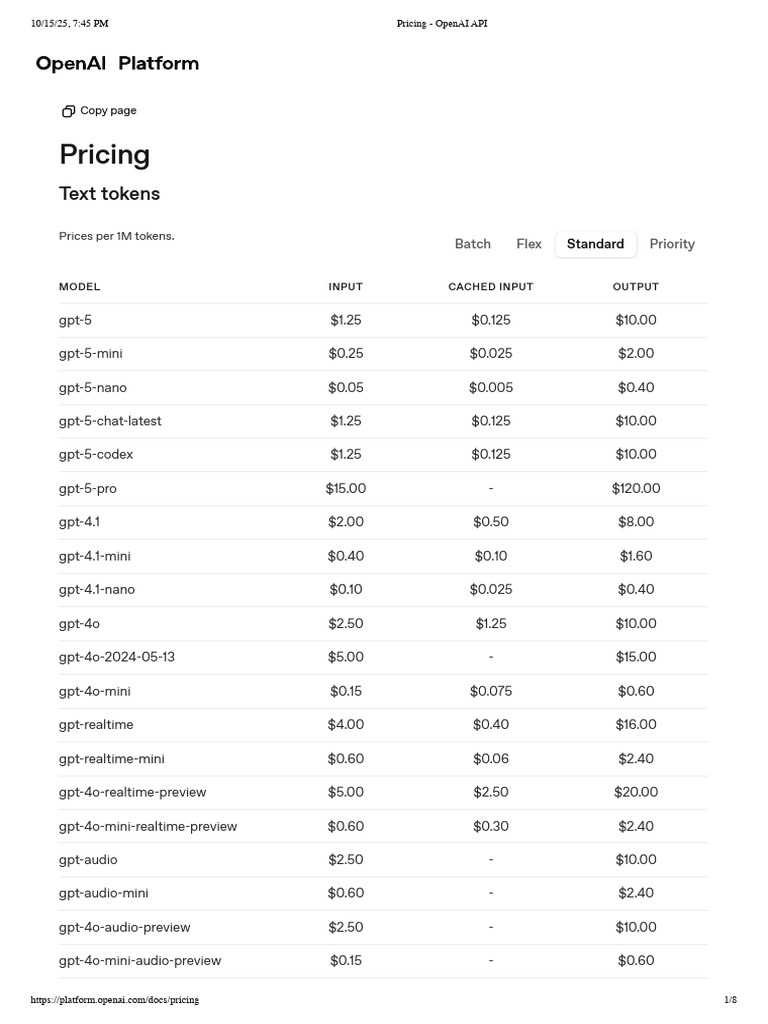Switch to the Batch pricing tab
Image resolution: width=768 pixels, height=1024 pixels.
472,244
